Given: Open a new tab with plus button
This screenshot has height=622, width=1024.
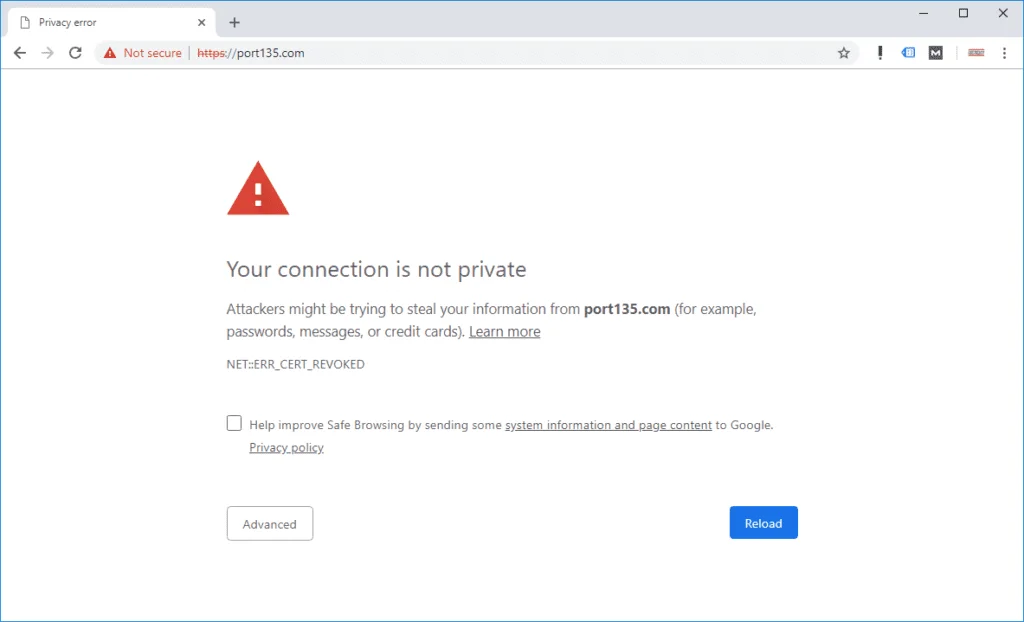Looking at the screenshot, I should tap(235, 22).
